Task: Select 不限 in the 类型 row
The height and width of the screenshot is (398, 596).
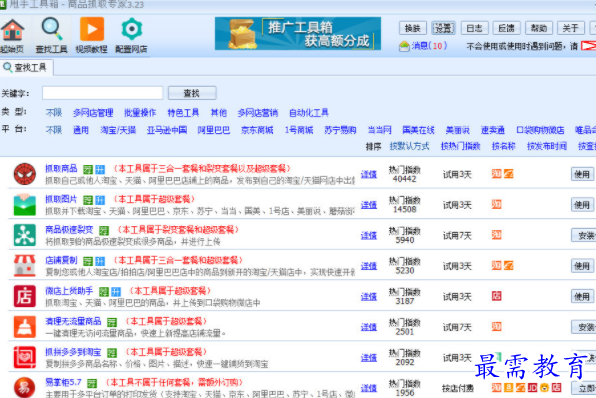Action: pos(54,113)
